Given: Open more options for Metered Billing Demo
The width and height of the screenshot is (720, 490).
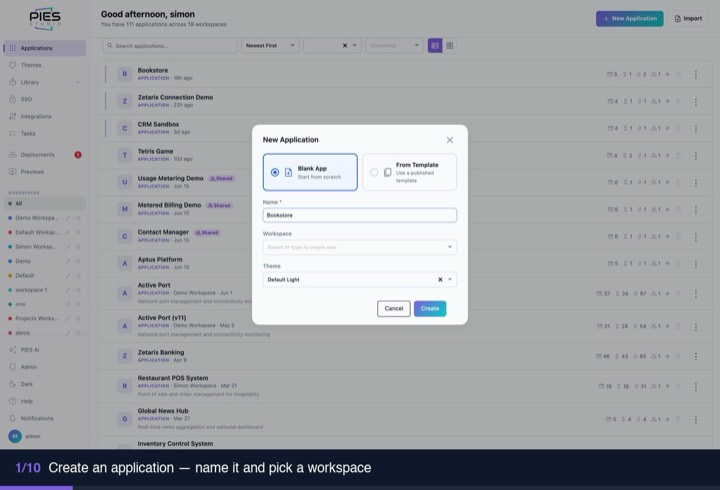Looking at the screenshot, I should [696, 209].
